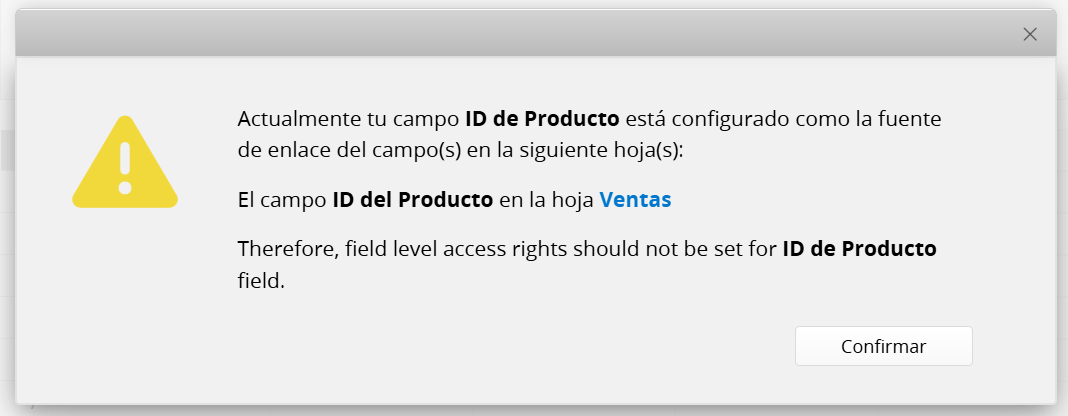Click empty dialog area left of Confirmar
Image resolution: width=1068 pixels, height=416 pixels.
pos(477,346)
